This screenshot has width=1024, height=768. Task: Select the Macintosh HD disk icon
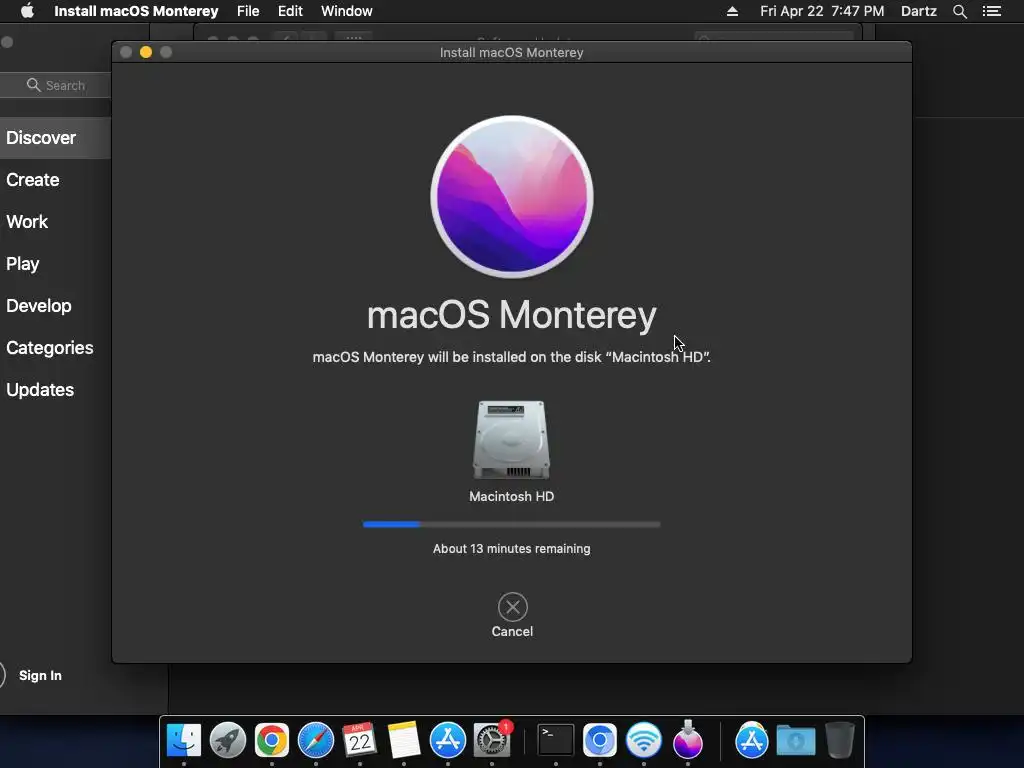(511, 440)
